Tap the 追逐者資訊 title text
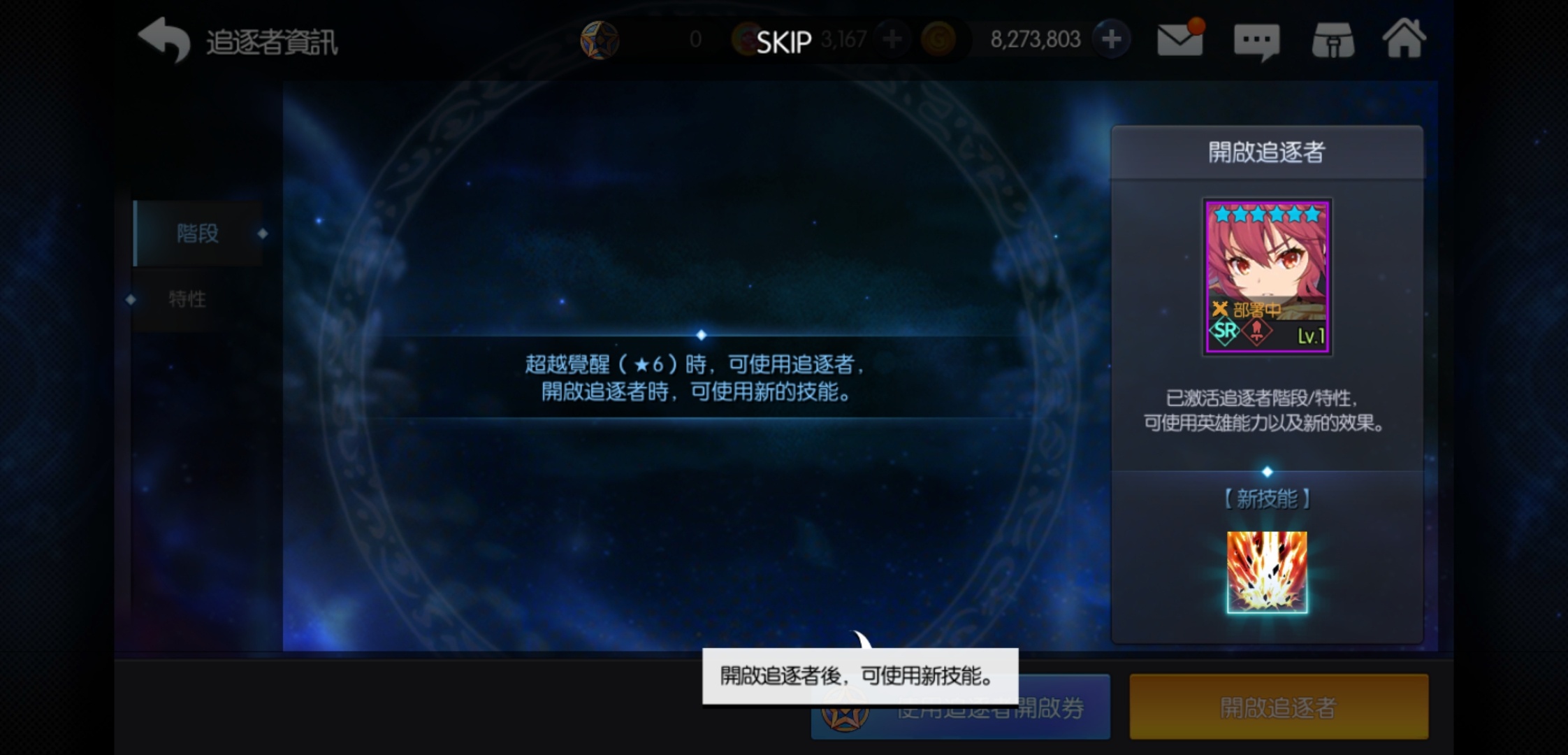 pyautogui.click(x=272, y=43)
